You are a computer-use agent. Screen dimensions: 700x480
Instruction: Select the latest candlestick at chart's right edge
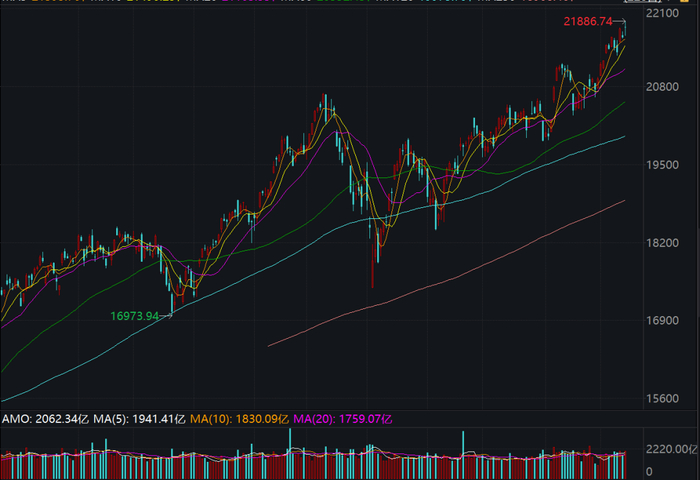(625, 28)
